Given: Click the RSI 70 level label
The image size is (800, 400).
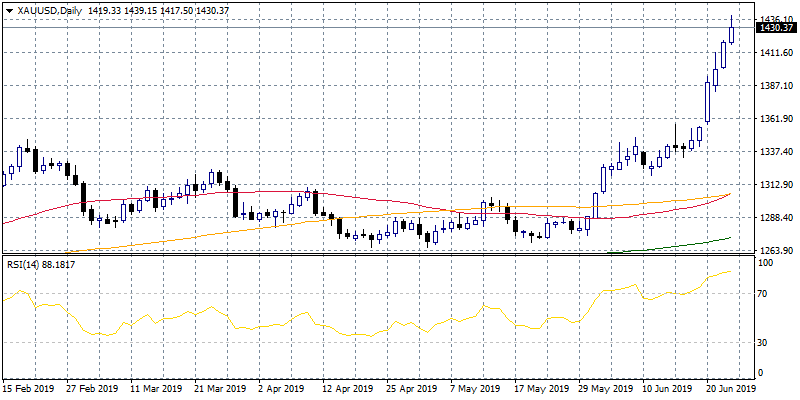Looking at the screenshot, I should pyautogui.click(x=764, y=294).
